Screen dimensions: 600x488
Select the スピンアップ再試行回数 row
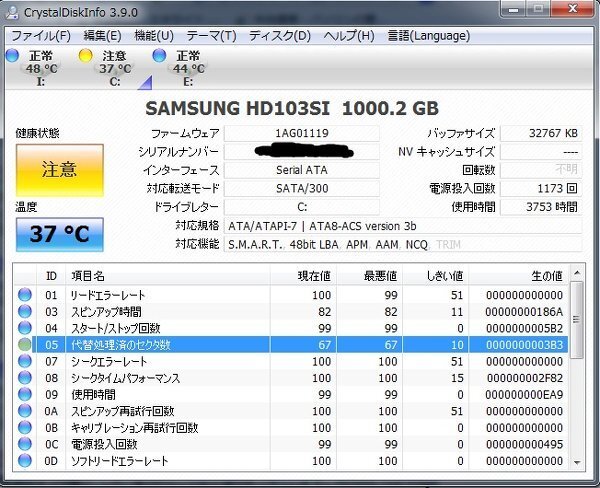coord(291,411)
